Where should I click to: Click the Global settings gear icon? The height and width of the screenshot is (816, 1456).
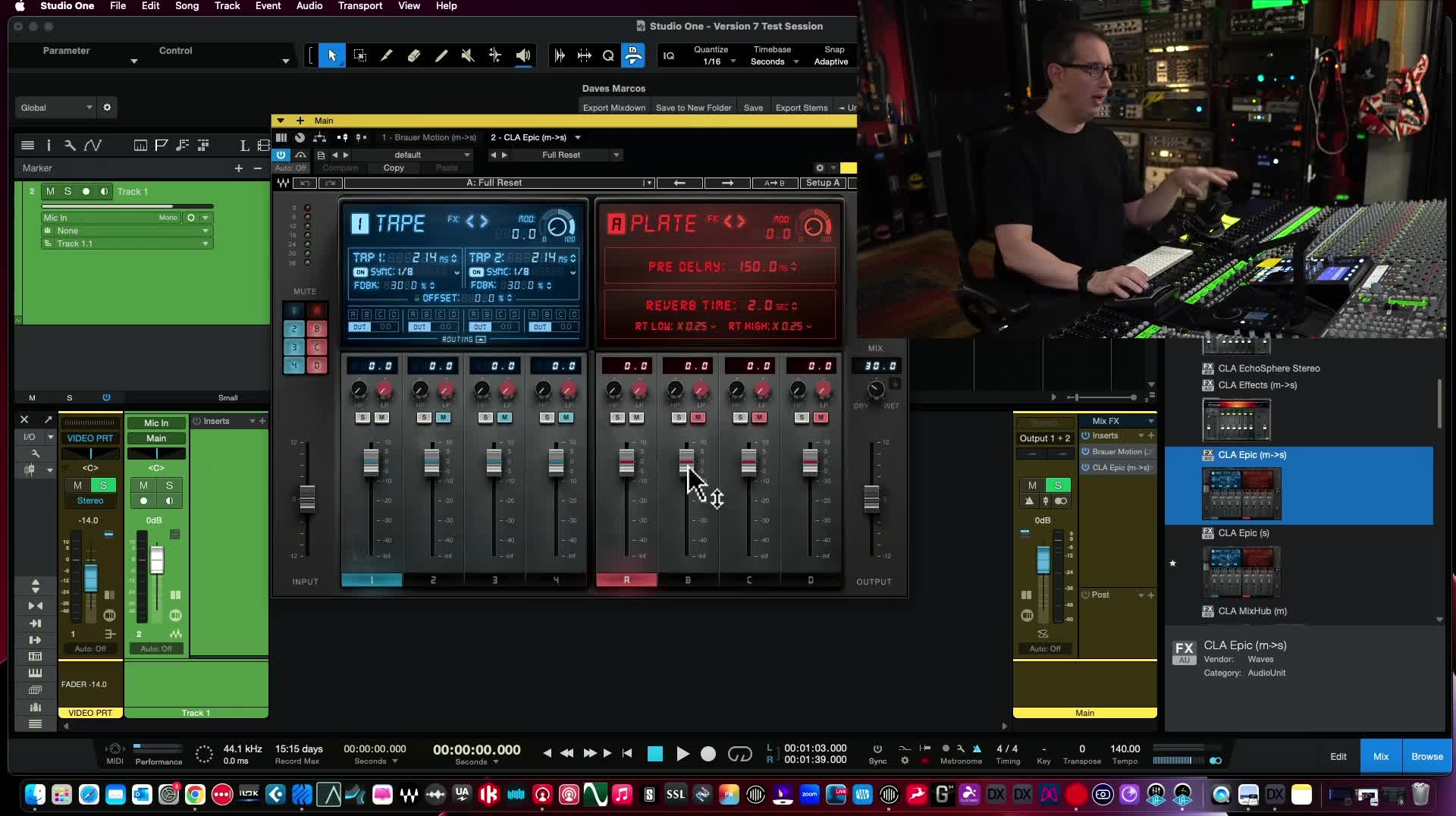click(x=107, y=108)
